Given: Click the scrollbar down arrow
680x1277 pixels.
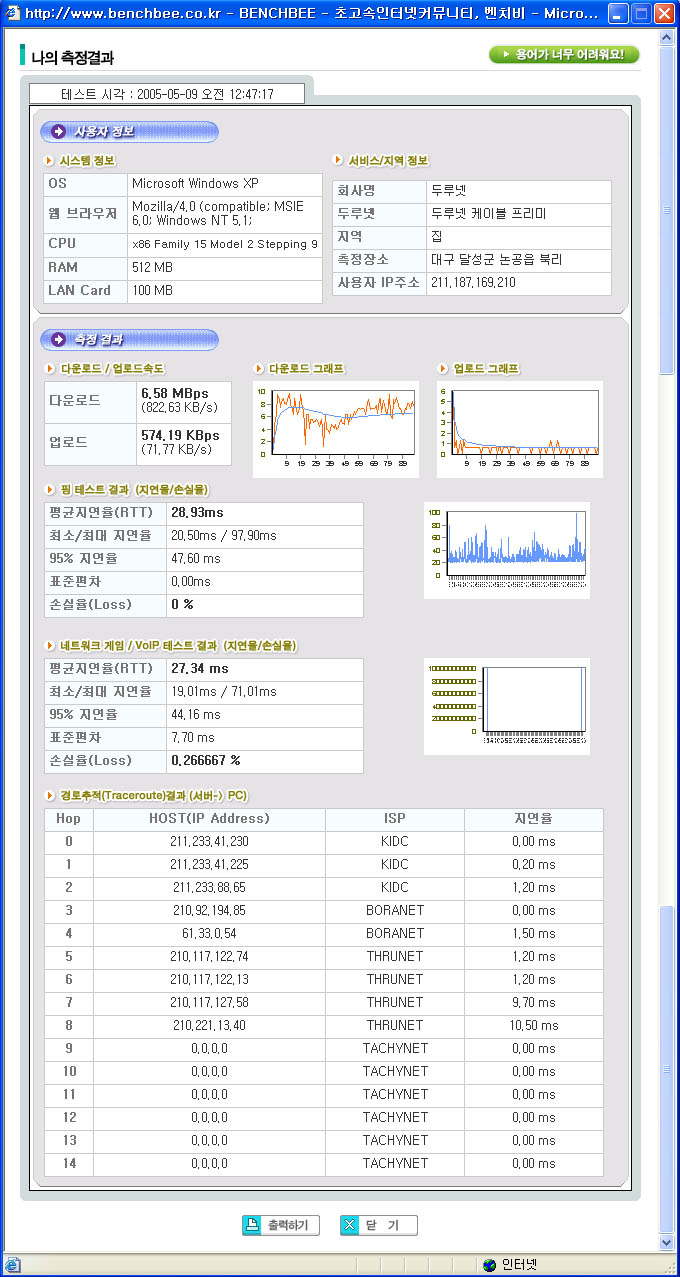Looking at the screenshot, I should click(x=667, y=1242).
